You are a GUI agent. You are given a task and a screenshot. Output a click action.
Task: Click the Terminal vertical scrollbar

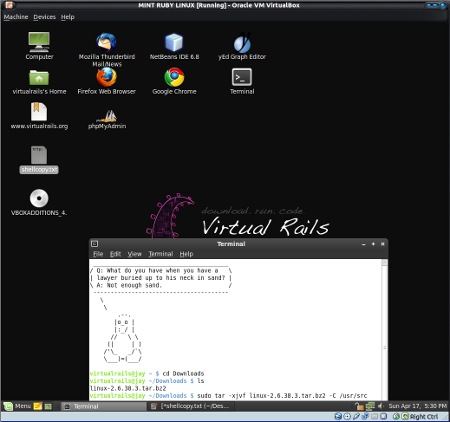click(x=384, y=330)
